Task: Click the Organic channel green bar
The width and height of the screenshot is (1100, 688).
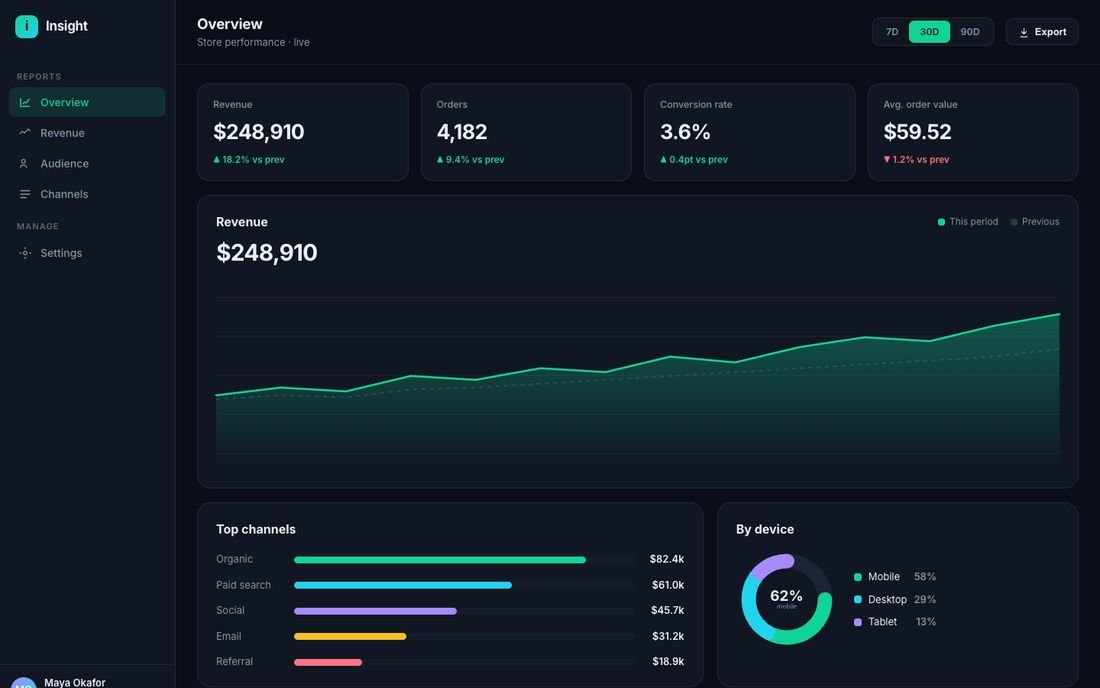Action: coord(440,560)
